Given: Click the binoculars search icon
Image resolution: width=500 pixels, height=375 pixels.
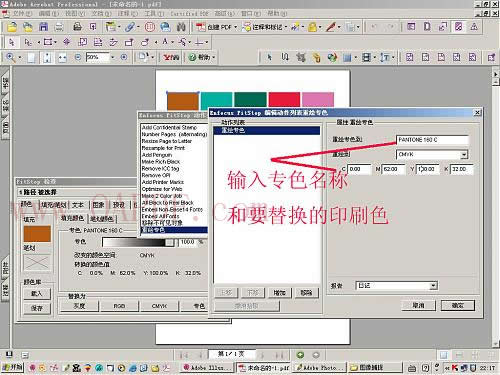Looking at the screenshot, I should pyautogui.click(x=181, y=27).
